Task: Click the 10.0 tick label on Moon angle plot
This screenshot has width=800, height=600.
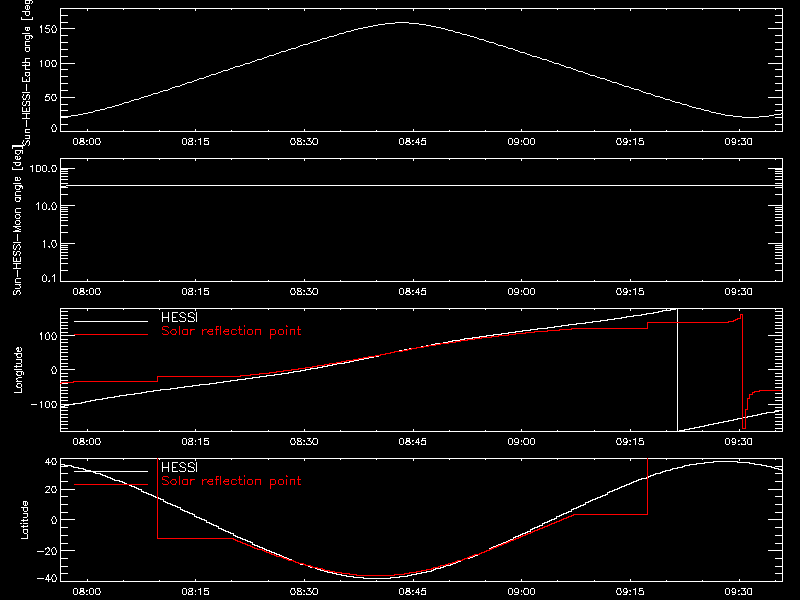Action: coord(46,206)
